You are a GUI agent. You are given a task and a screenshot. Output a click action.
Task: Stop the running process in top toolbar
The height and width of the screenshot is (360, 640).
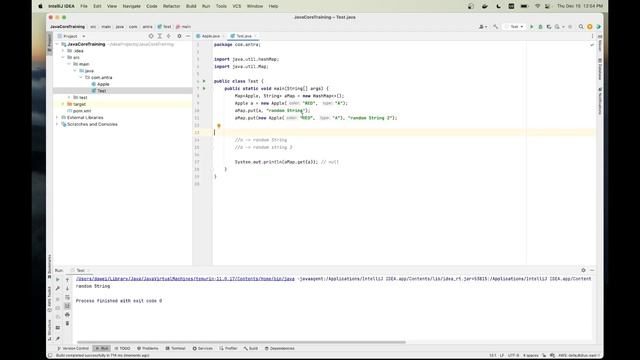[570, 27]
